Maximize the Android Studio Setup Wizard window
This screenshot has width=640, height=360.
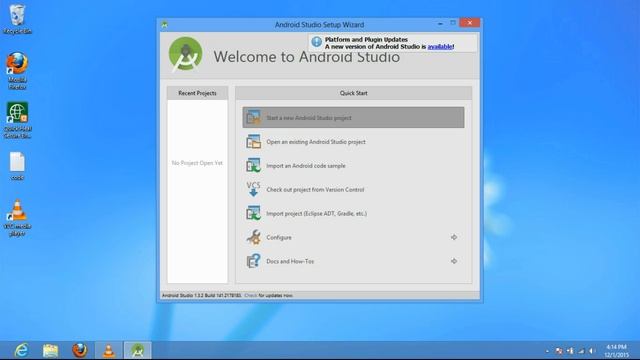453,23
